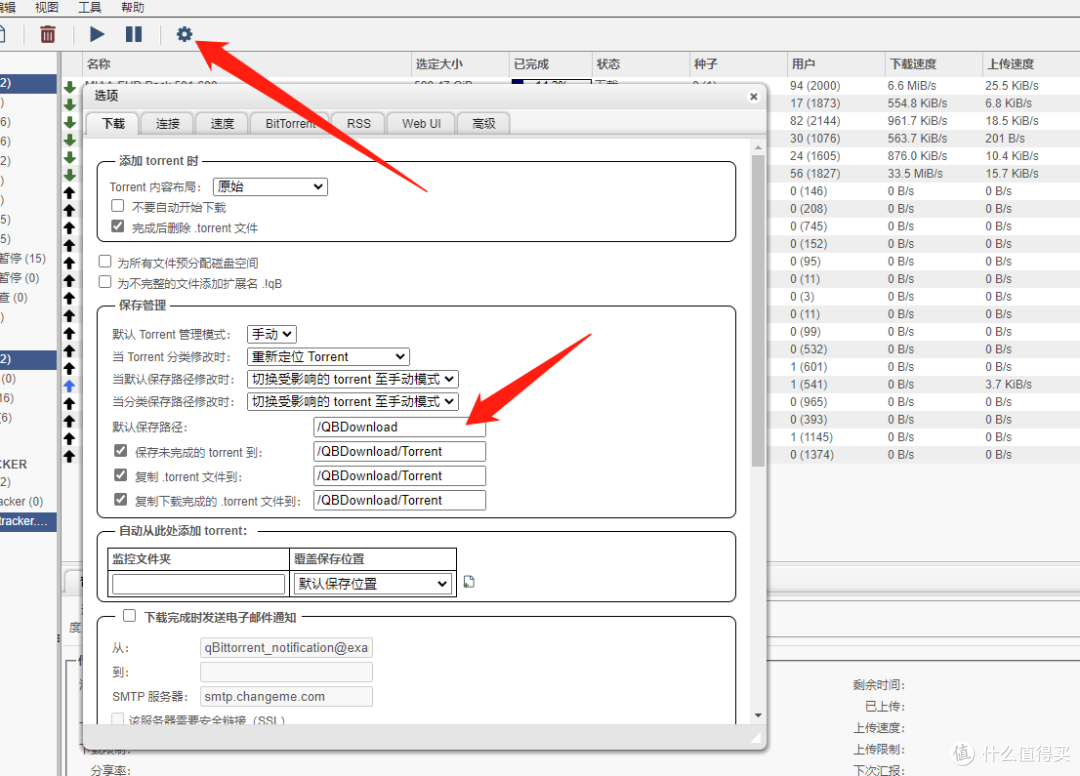Open the 默认保存位置 dropdown
The width and height of the screenshot is (1080, 776).
372,583
